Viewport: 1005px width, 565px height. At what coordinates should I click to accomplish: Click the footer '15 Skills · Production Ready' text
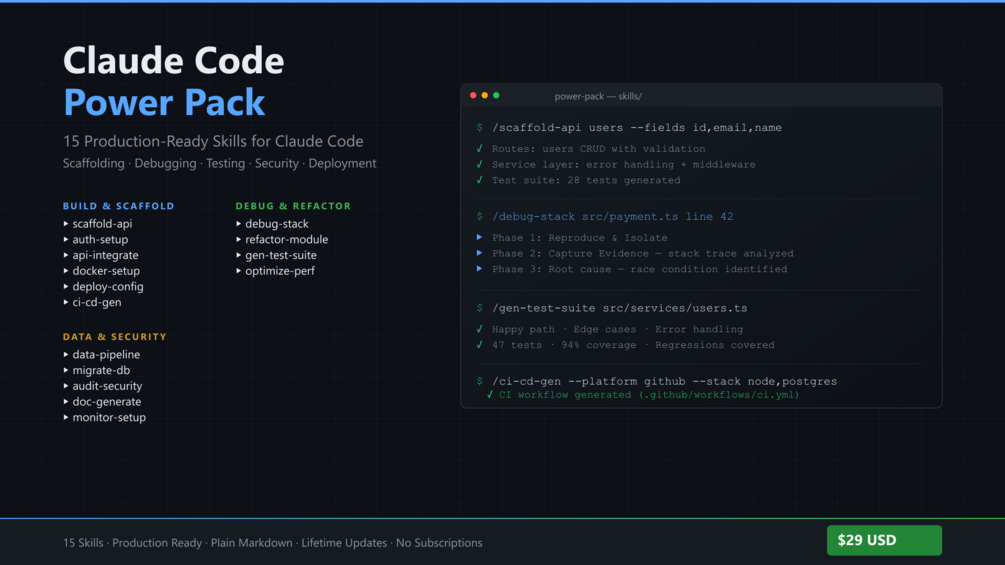[x=272, y=543]
